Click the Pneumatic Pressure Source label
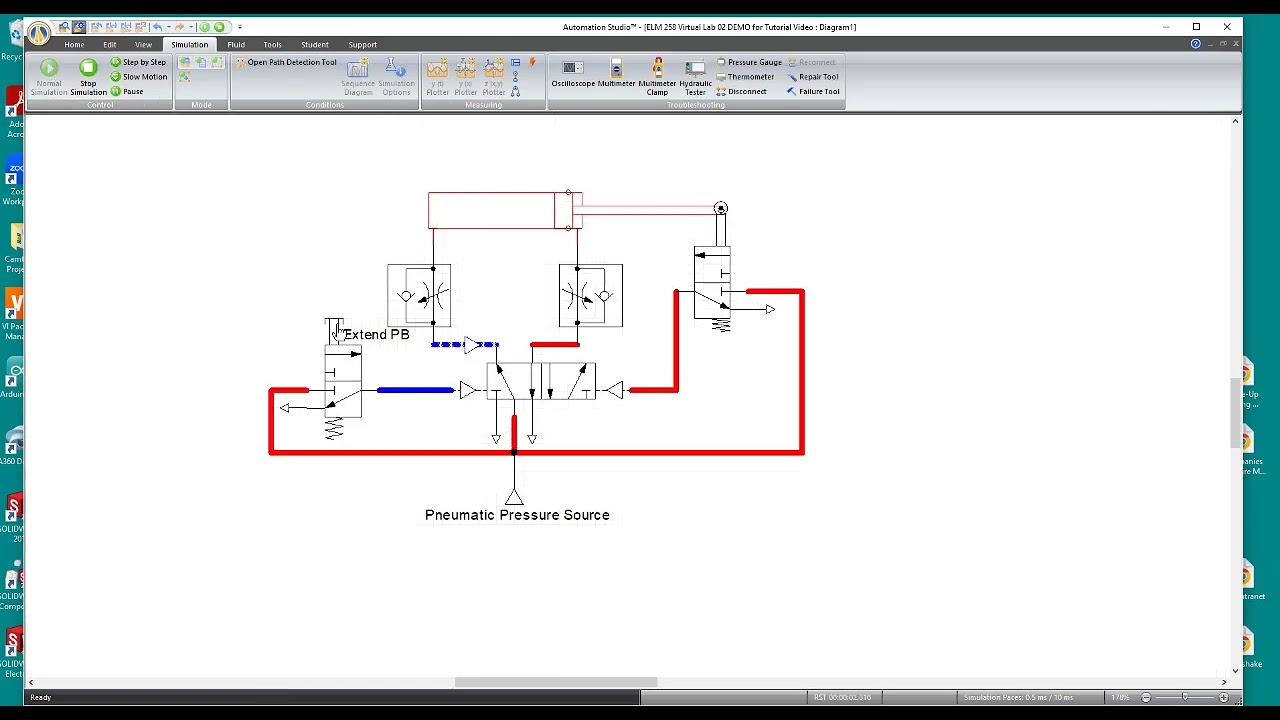The height and width of the screenshot is (720, 1280). pos(517,515)
